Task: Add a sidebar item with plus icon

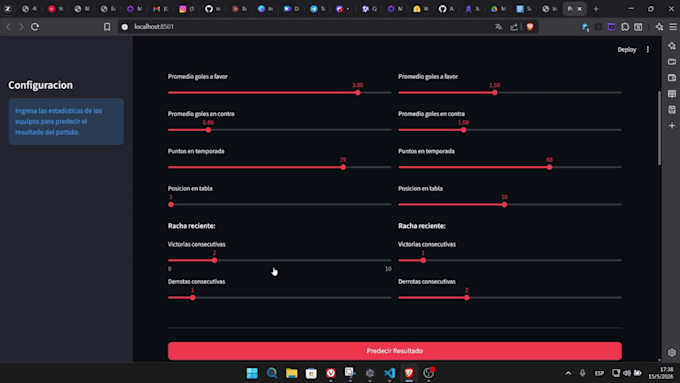Action: click(x=672, y=126)
